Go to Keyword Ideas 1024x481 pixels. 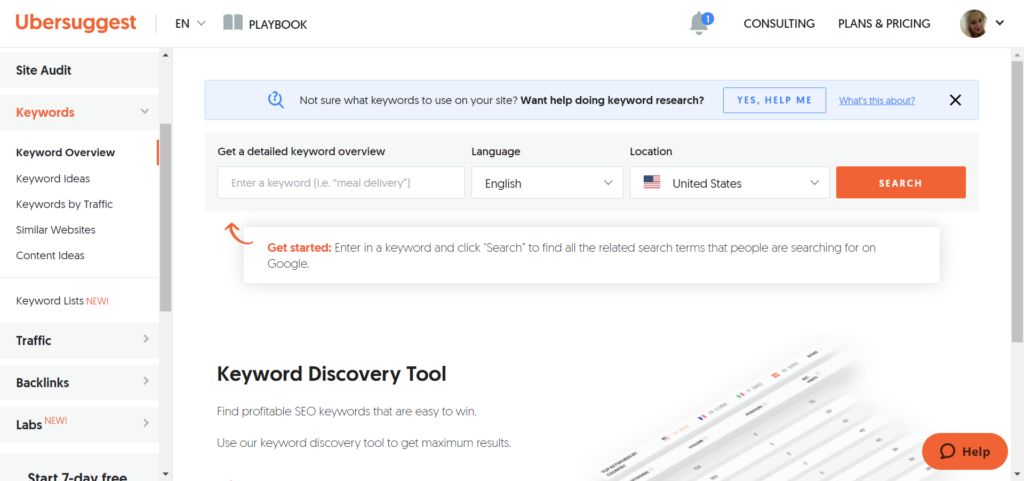pos(53,178)
